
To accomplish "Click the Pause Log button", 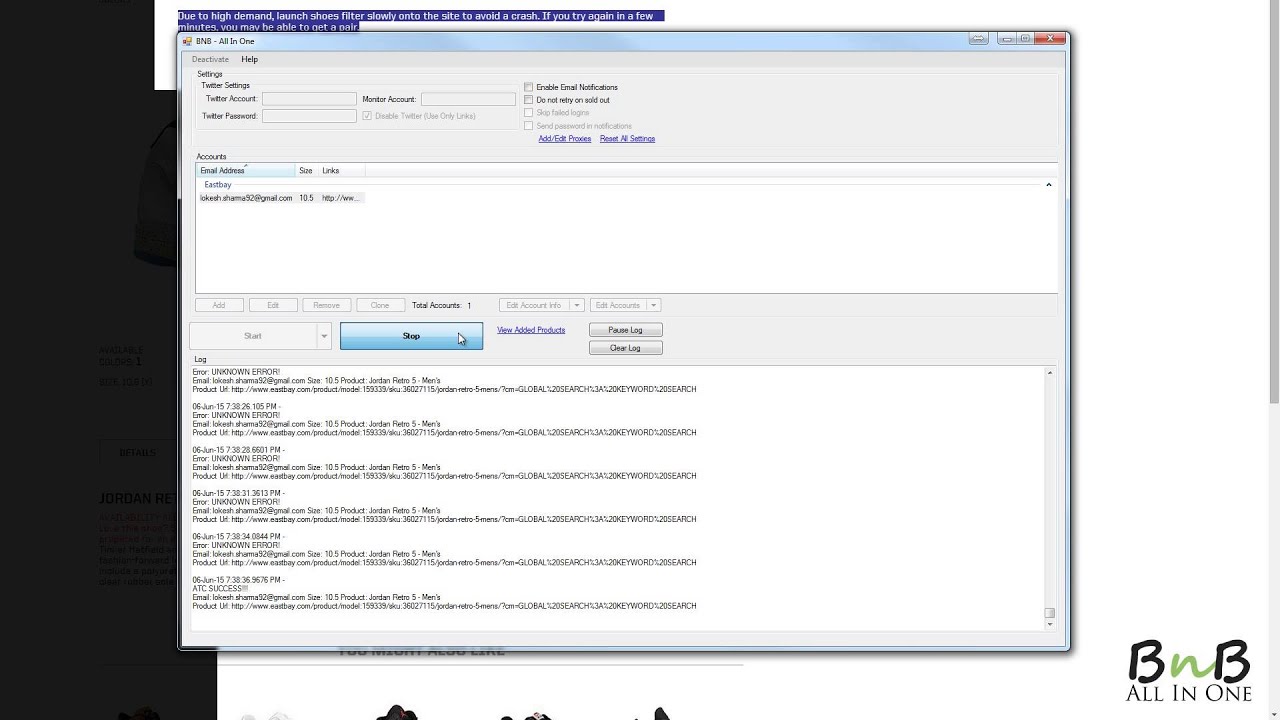I will [x=626, y=330].
